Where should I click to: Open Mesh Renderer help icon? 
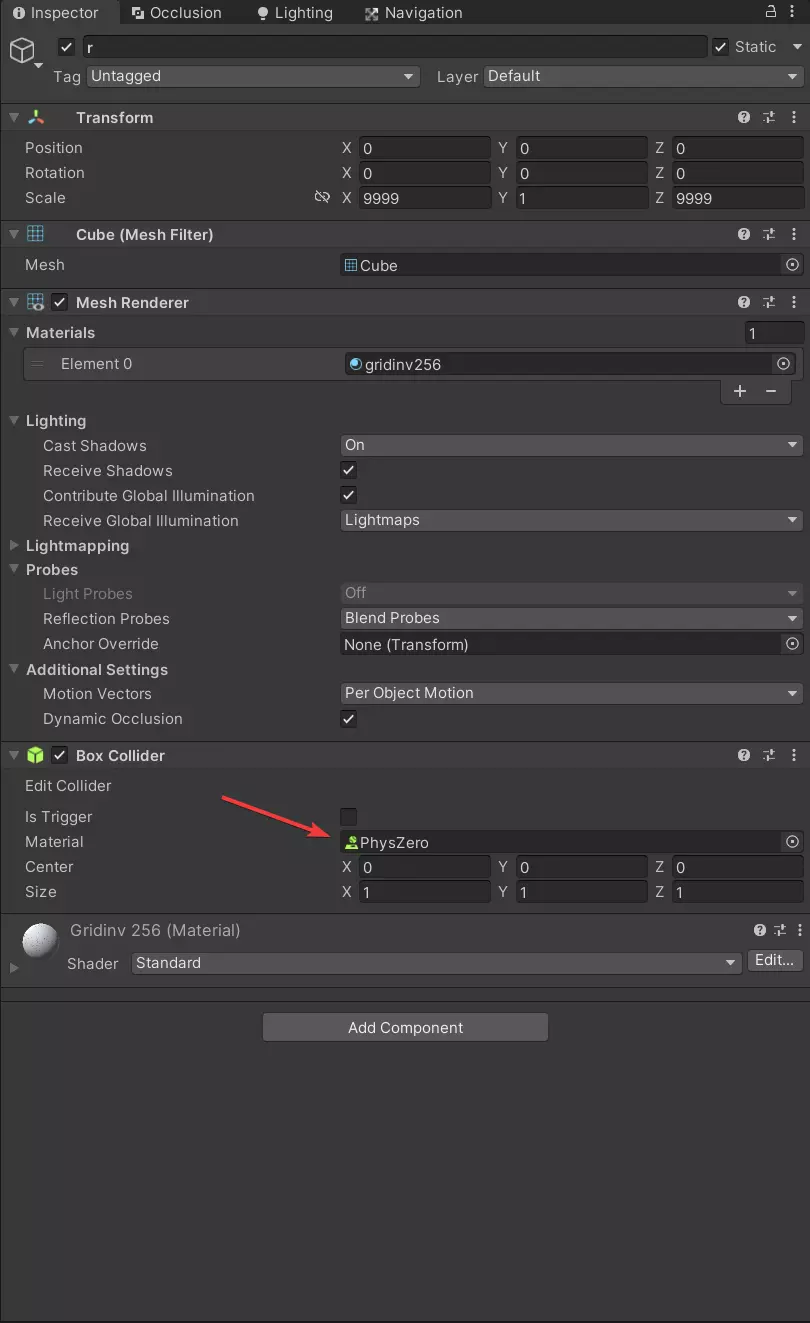[x=744, y=303]
